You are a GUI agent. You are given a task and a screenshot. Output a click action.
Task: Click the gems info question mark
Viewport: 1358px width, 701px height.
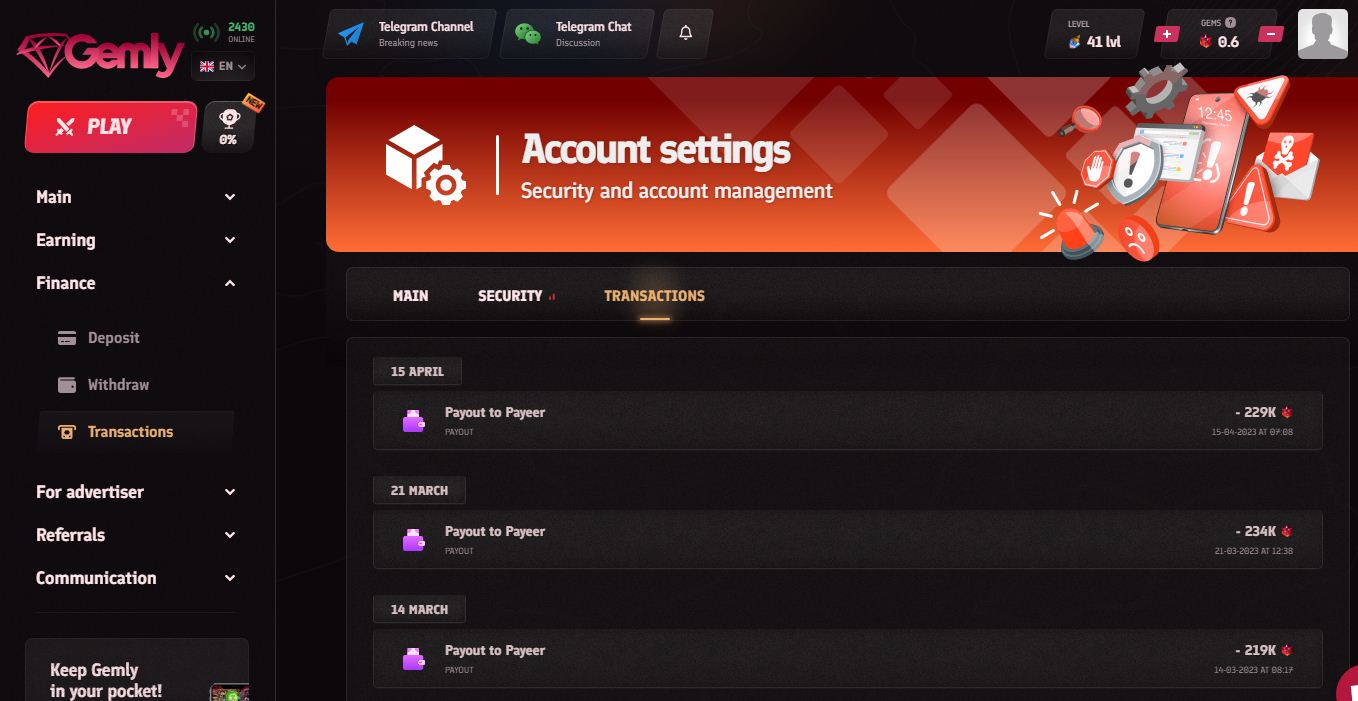1230,22
